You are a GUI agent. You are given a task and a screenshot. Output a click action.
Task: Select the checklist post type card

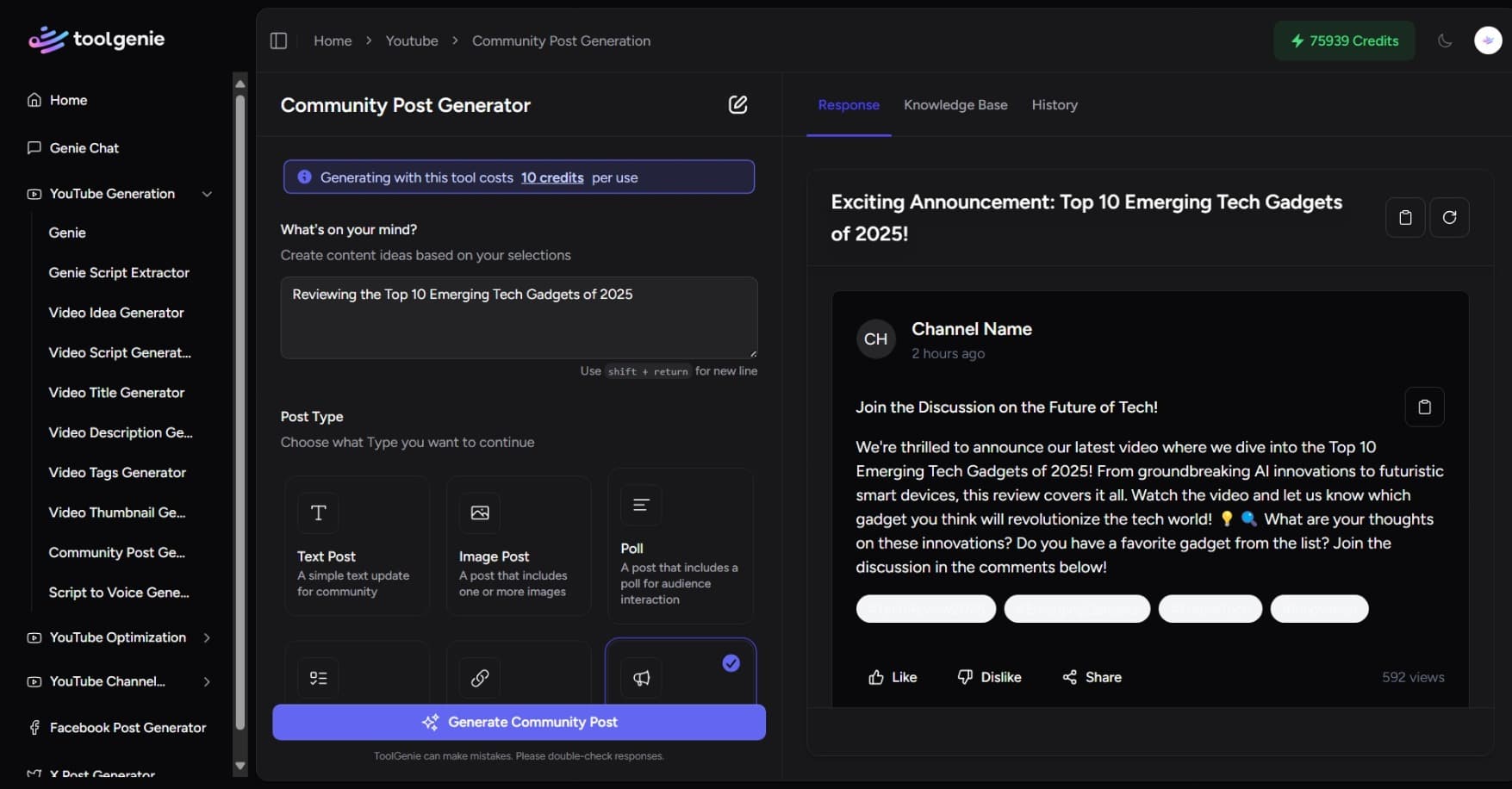(357, 674)
